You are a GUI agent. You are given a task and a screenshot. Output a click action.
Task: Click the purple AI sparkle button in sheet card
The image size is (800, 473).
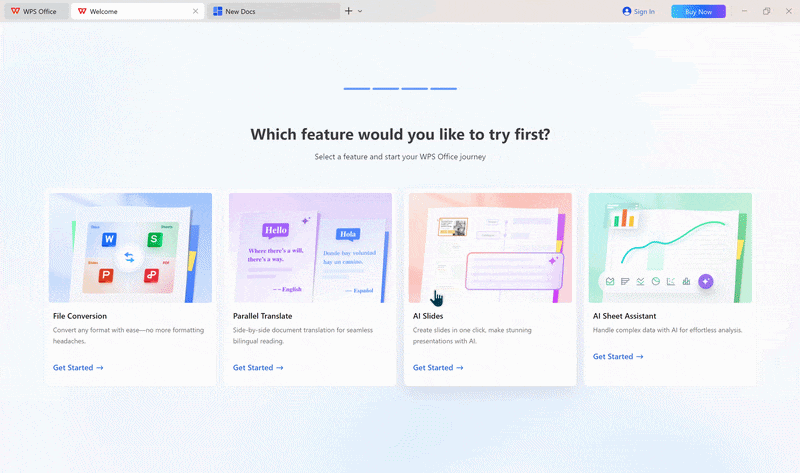coord(706,281)
